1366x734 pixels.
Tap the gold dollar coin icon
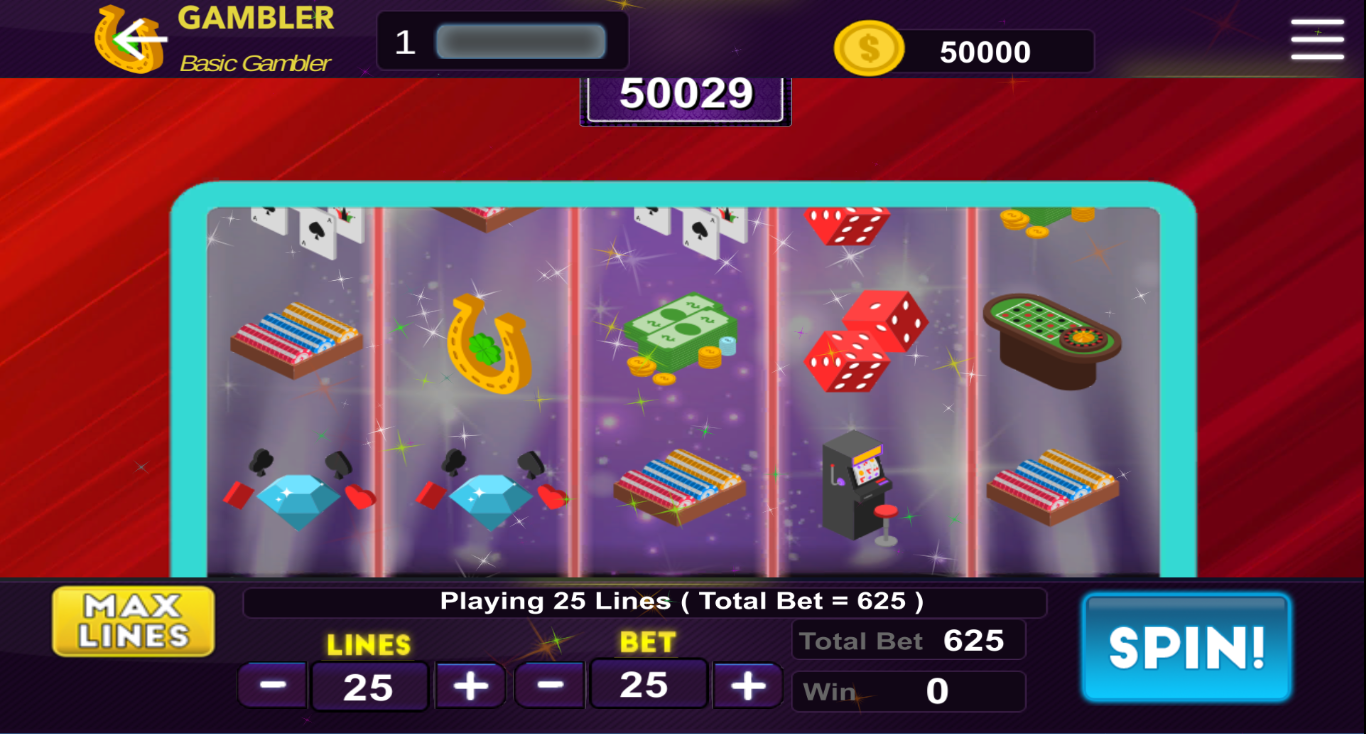(869, 48)
